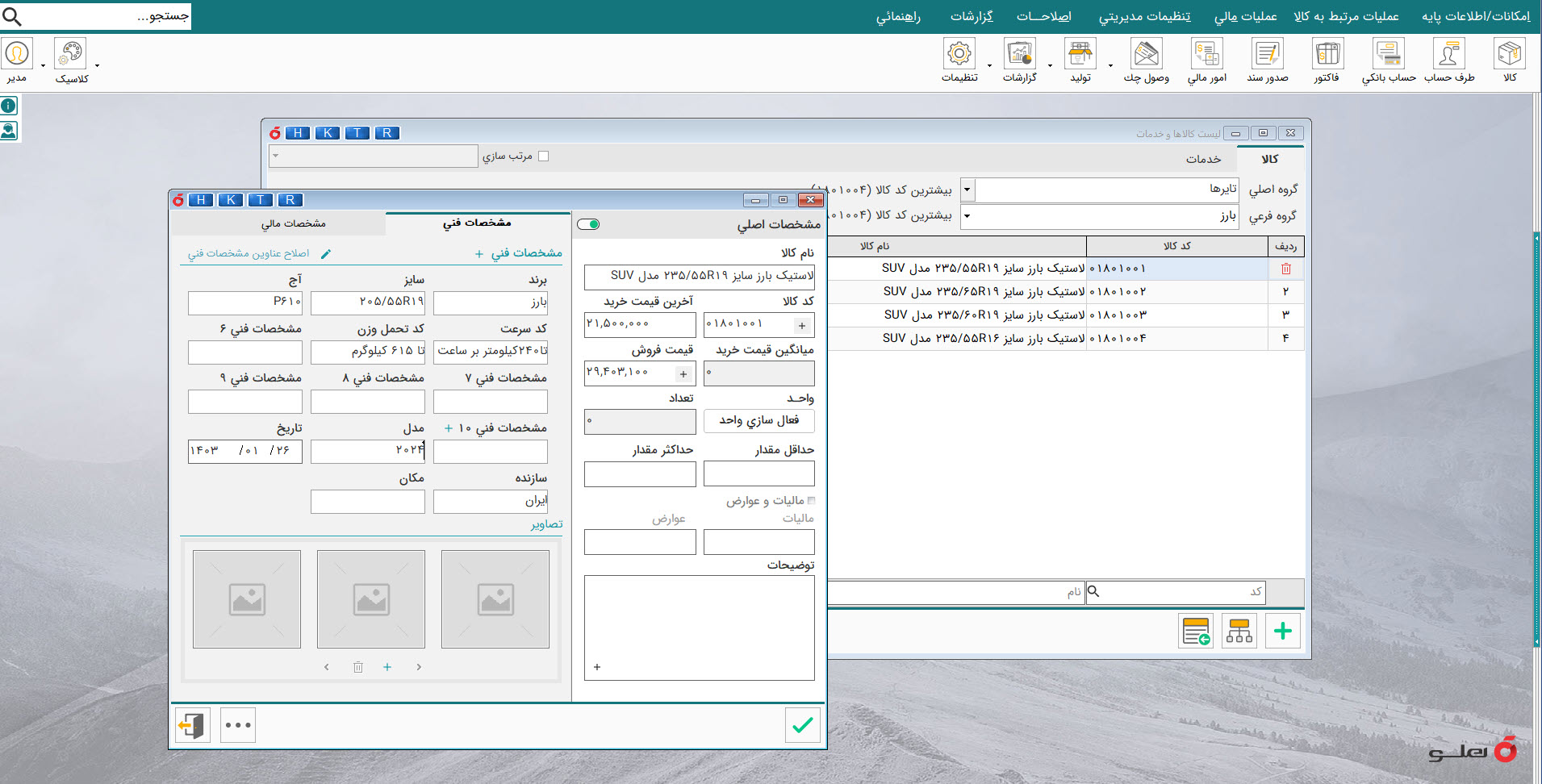1542x784 pixels.
Task: Expand the گروه اصلي dropdown
Action: pos(967,190)
